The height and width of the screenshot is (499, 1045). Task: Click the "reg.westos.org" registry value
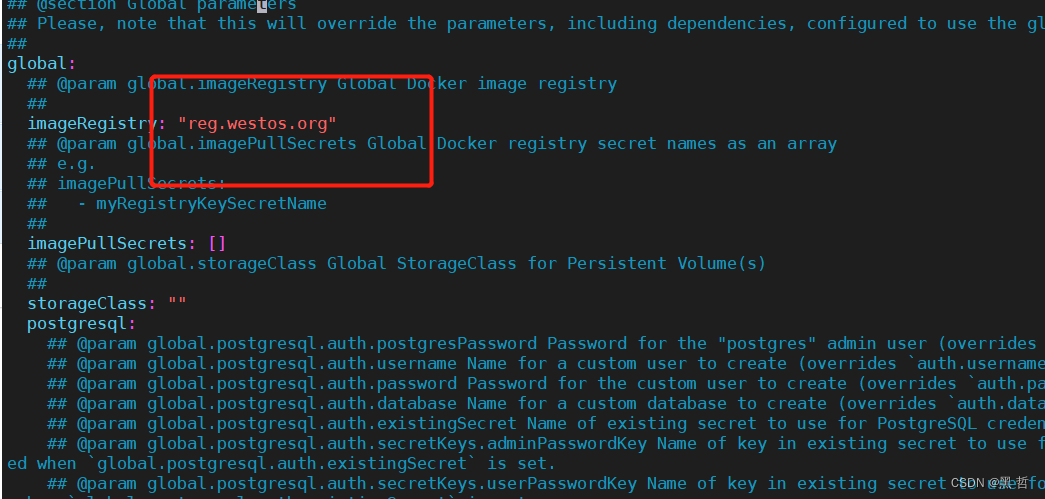(x=257, y=124)
